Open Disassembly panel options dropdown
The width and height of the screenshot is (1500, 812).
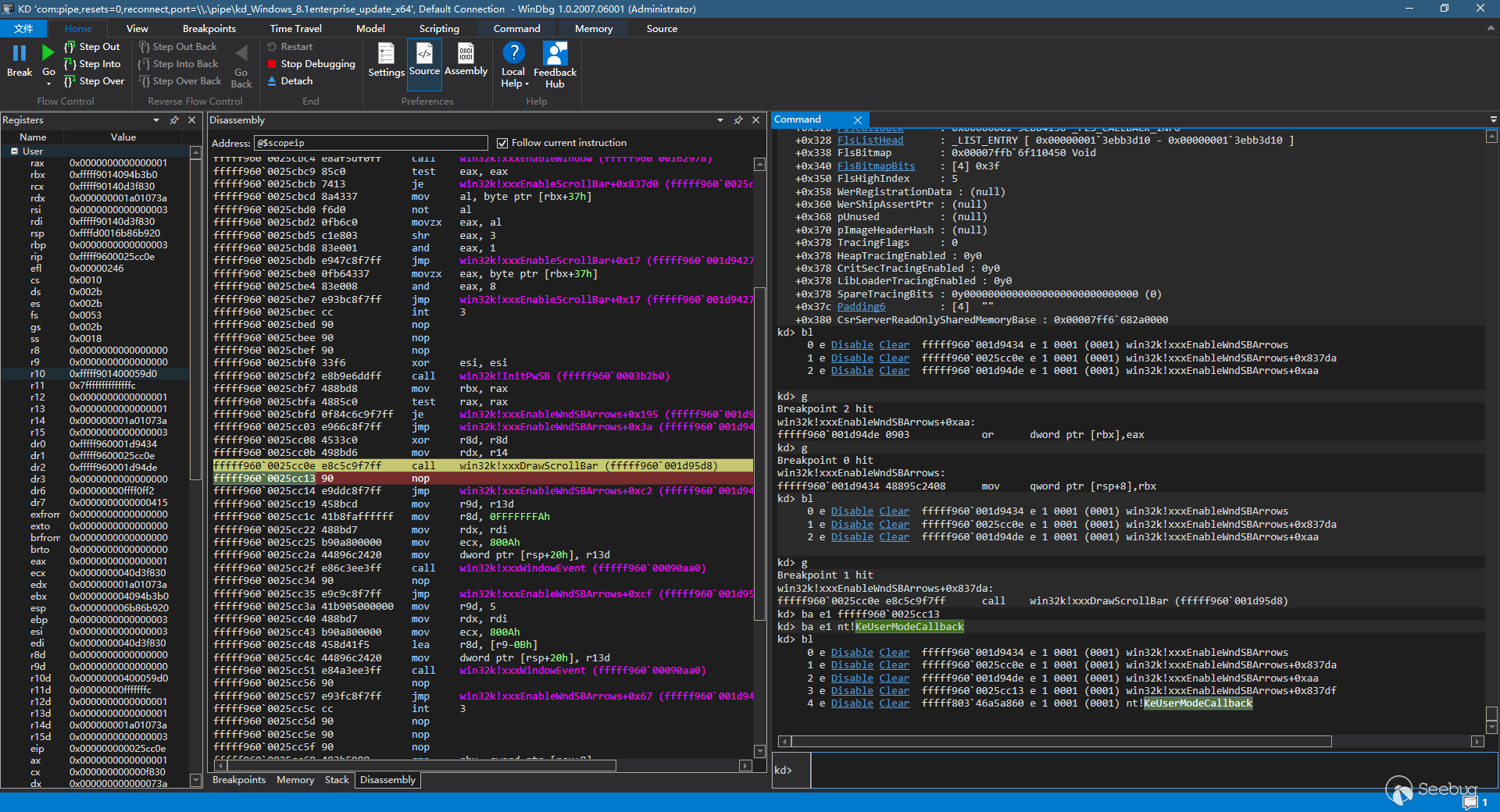(720, 120)
